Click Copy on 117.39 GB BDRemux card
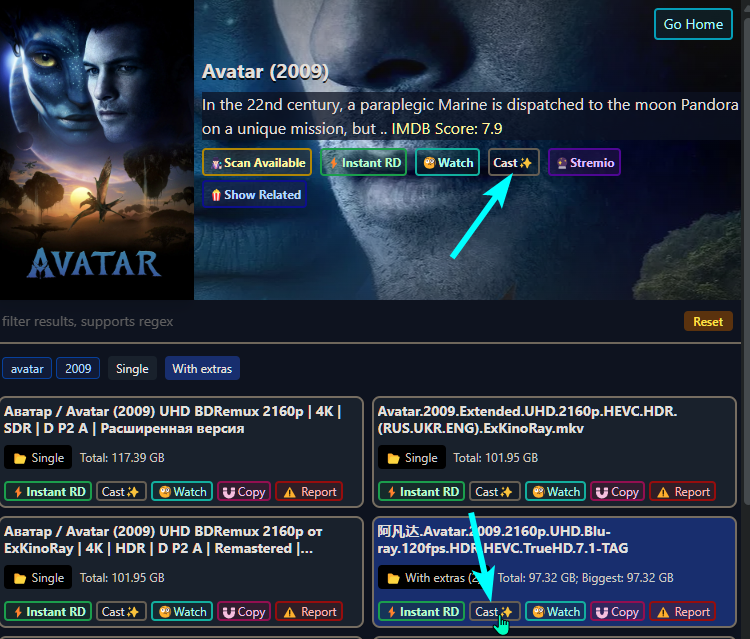The width and height of the screenshot is (750, 639). [244, 492]
